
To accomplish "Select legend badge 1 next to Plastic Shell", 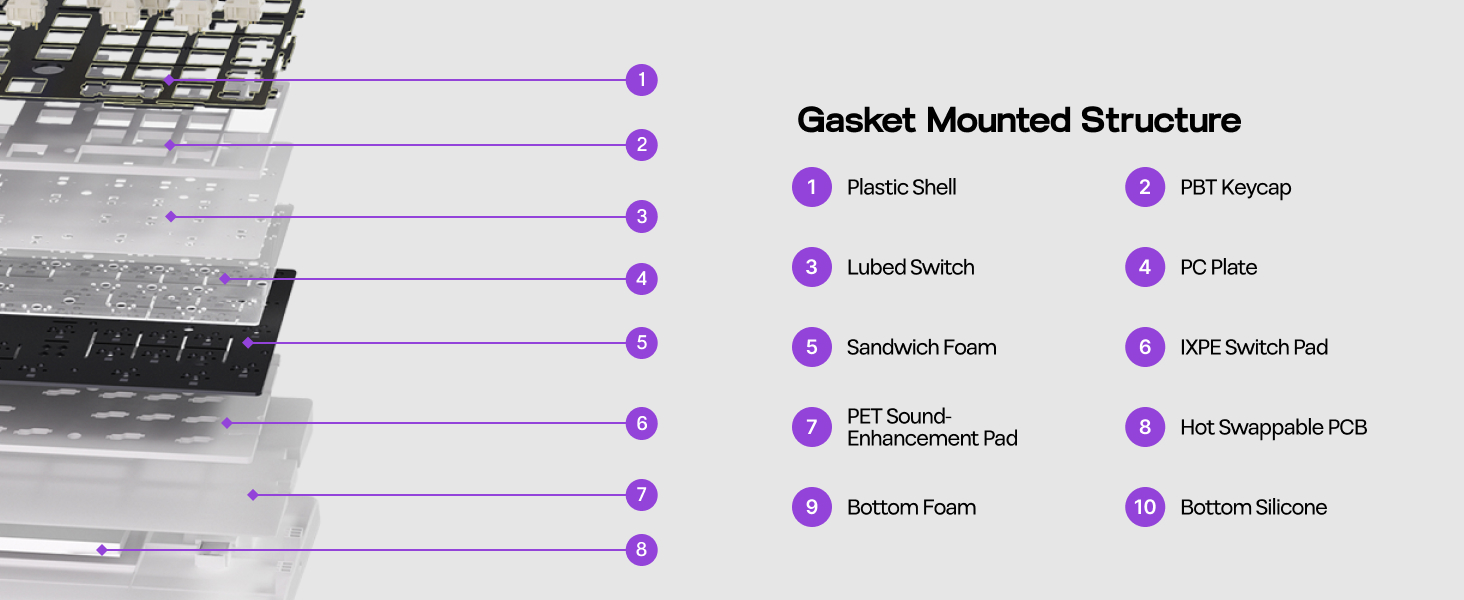I will tap(812, 187).
